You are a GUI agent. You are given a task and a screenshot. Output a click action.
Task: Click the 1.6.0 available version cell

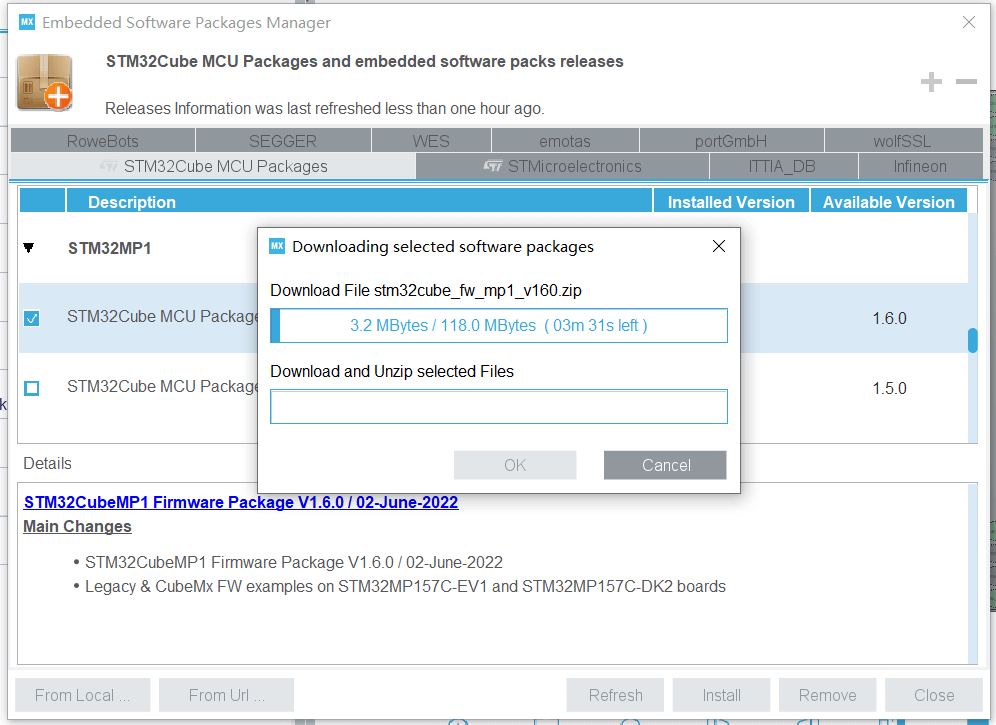click(x=889, y=318)
